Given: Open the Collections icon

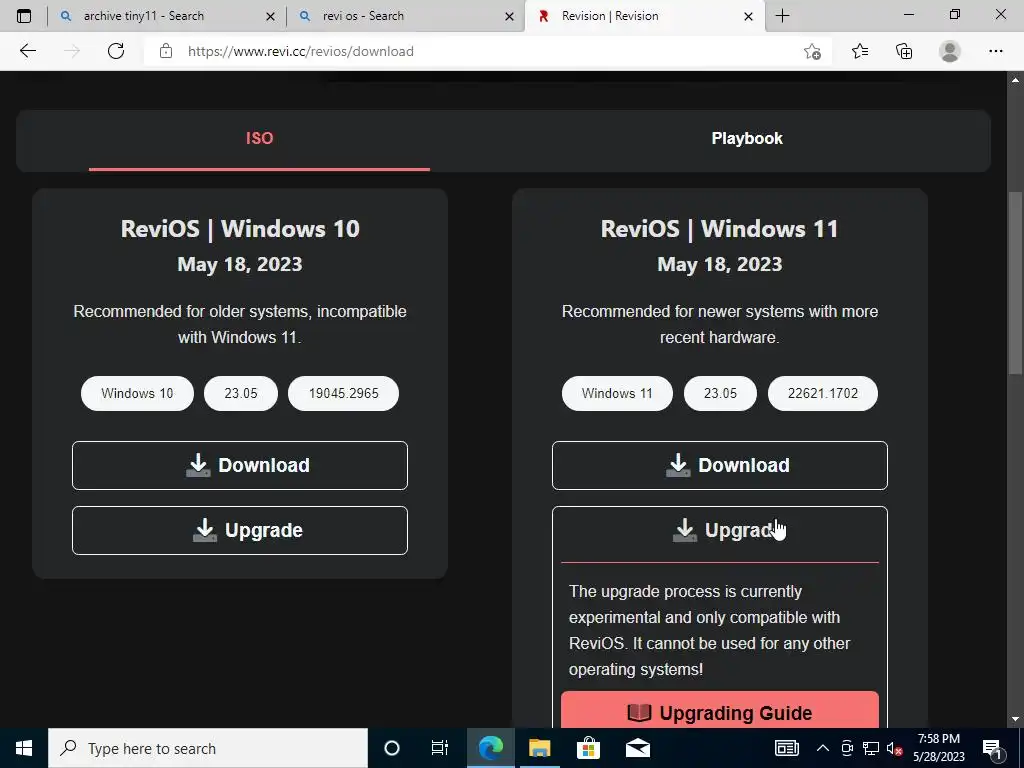Looking at the screenshot, I should 904,51.
